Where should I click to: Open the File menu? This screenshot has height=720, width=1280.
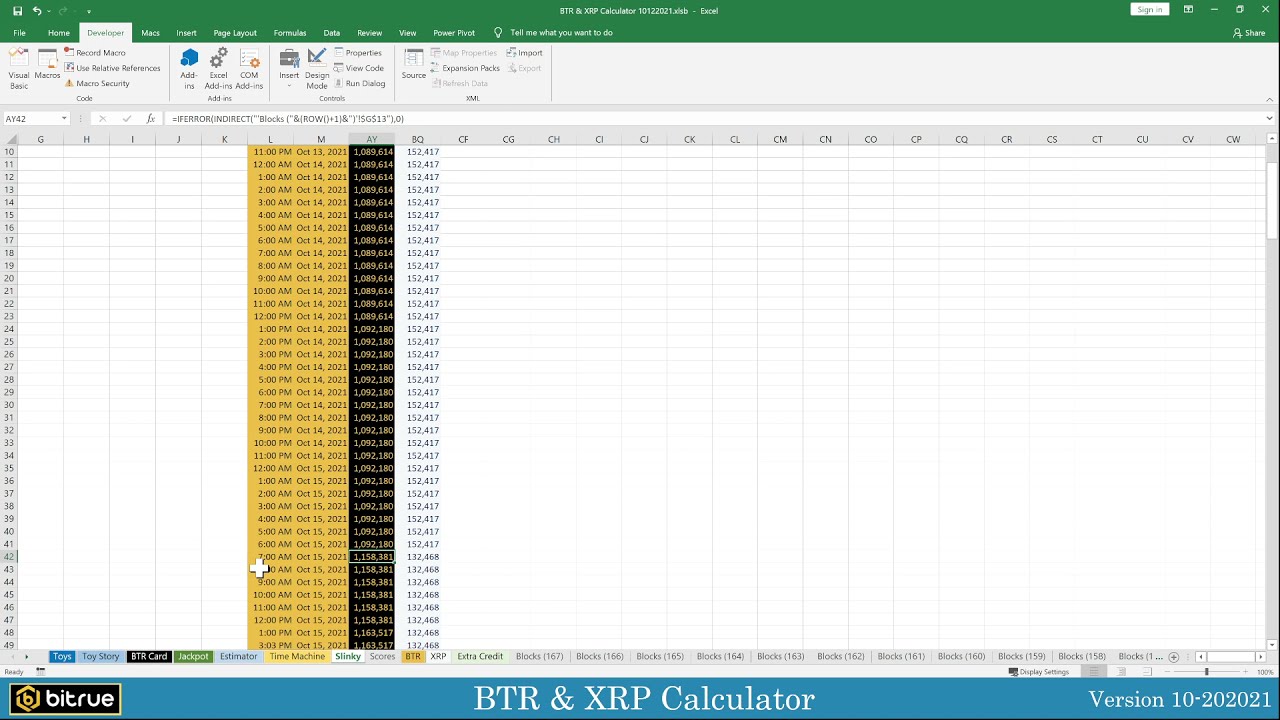click(x=19, y=33)
